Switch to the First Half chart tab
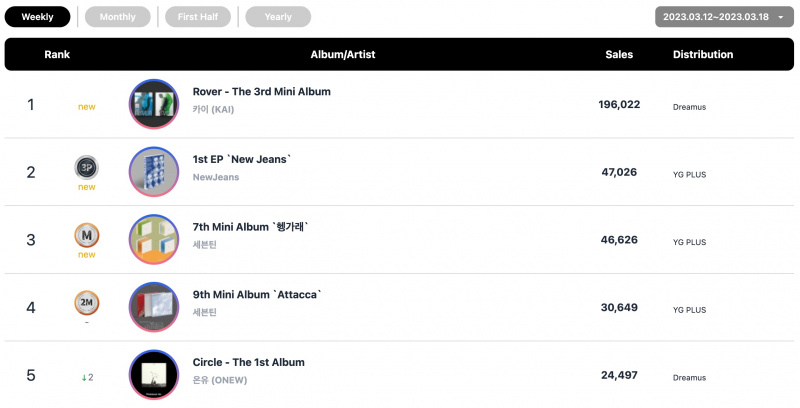This screenshot has height=408, width=800. click(x=198, y=17)
